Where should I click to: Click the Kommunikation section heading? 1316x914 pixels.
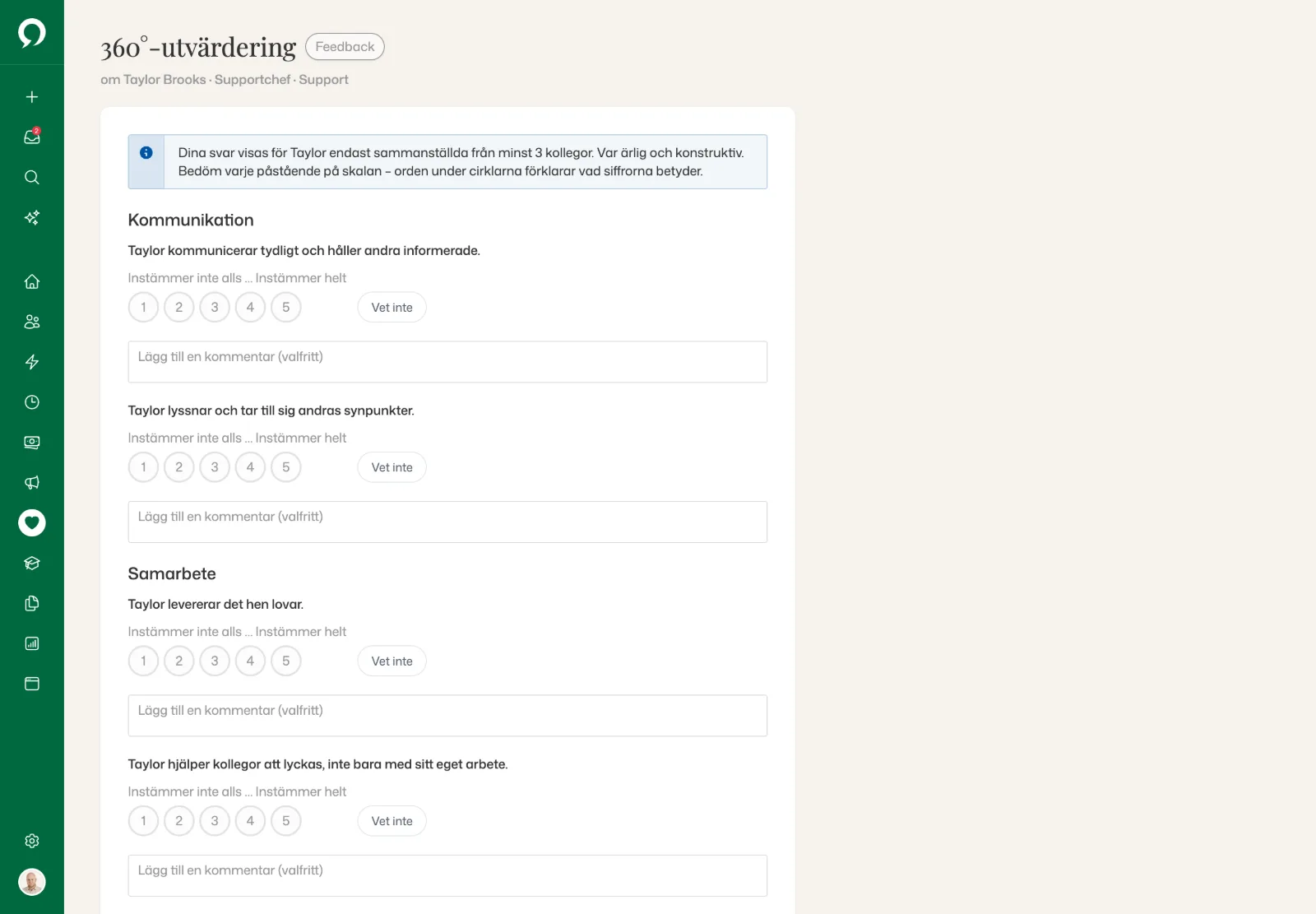191,220
